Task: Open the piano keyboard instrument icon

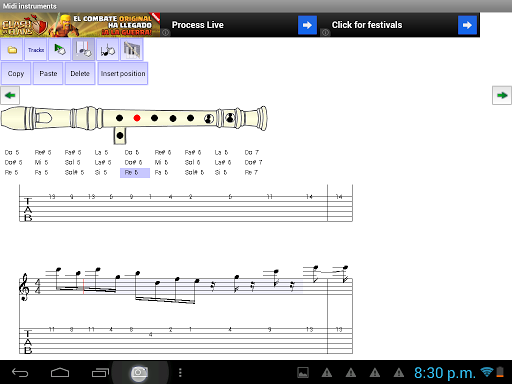Action: (132, 50)
